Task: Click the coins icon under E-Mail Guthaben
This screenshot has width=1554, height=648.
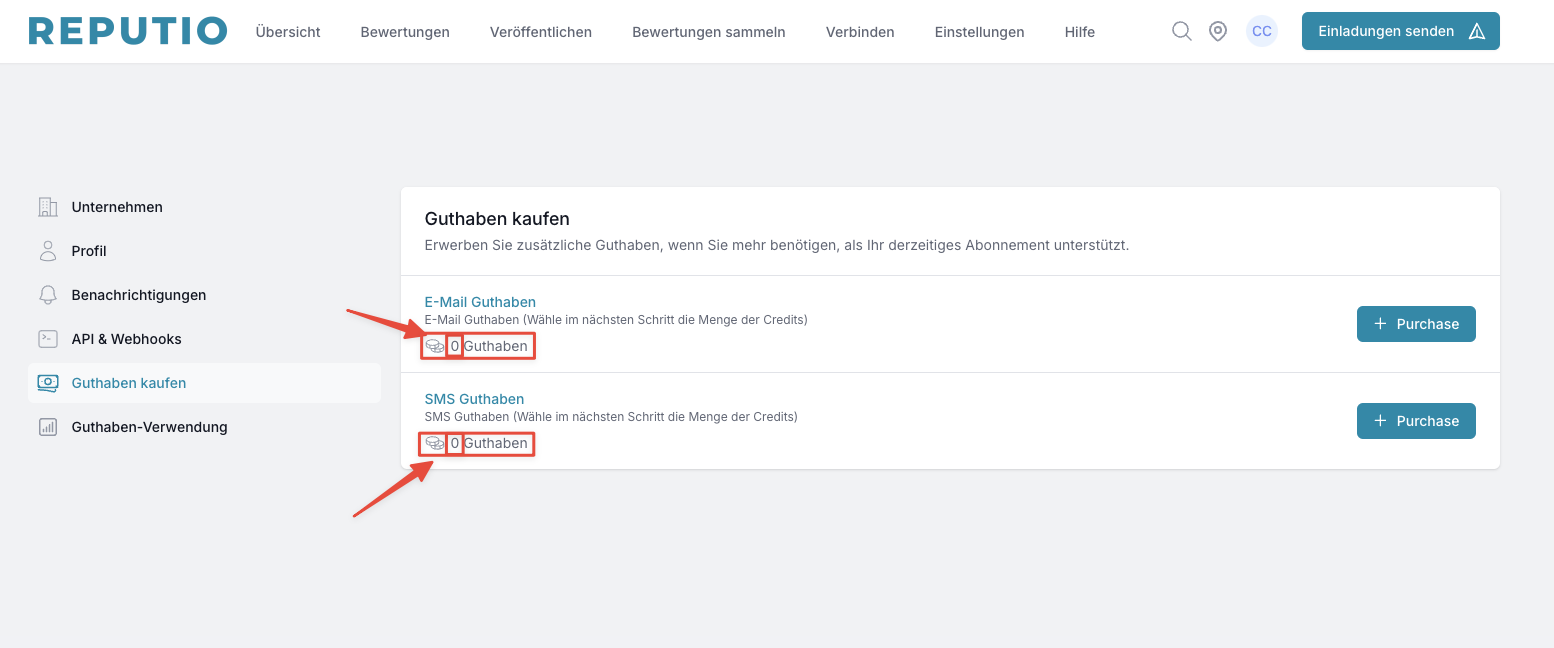Action: click(435, 346)
